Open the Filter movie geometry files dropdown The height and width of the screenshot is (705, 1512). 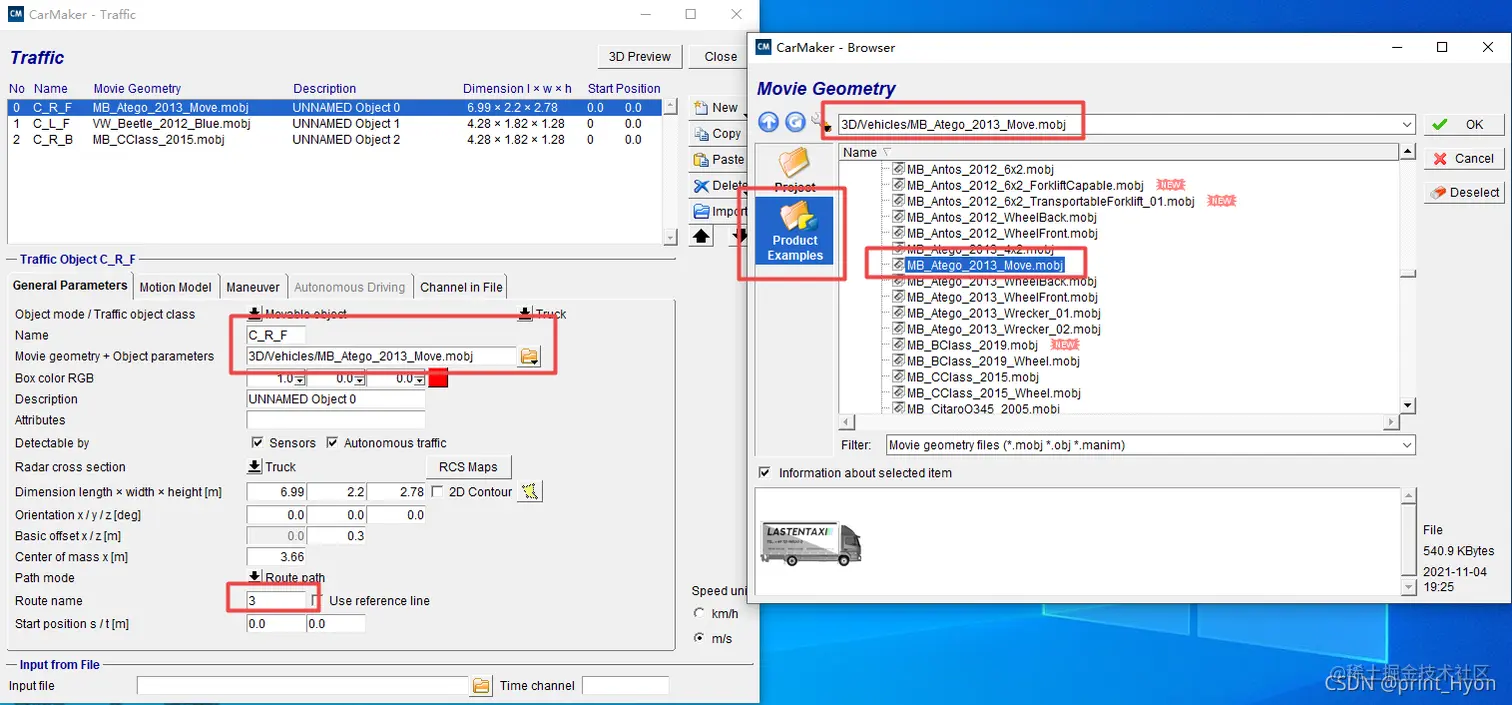click(1407, 445)
